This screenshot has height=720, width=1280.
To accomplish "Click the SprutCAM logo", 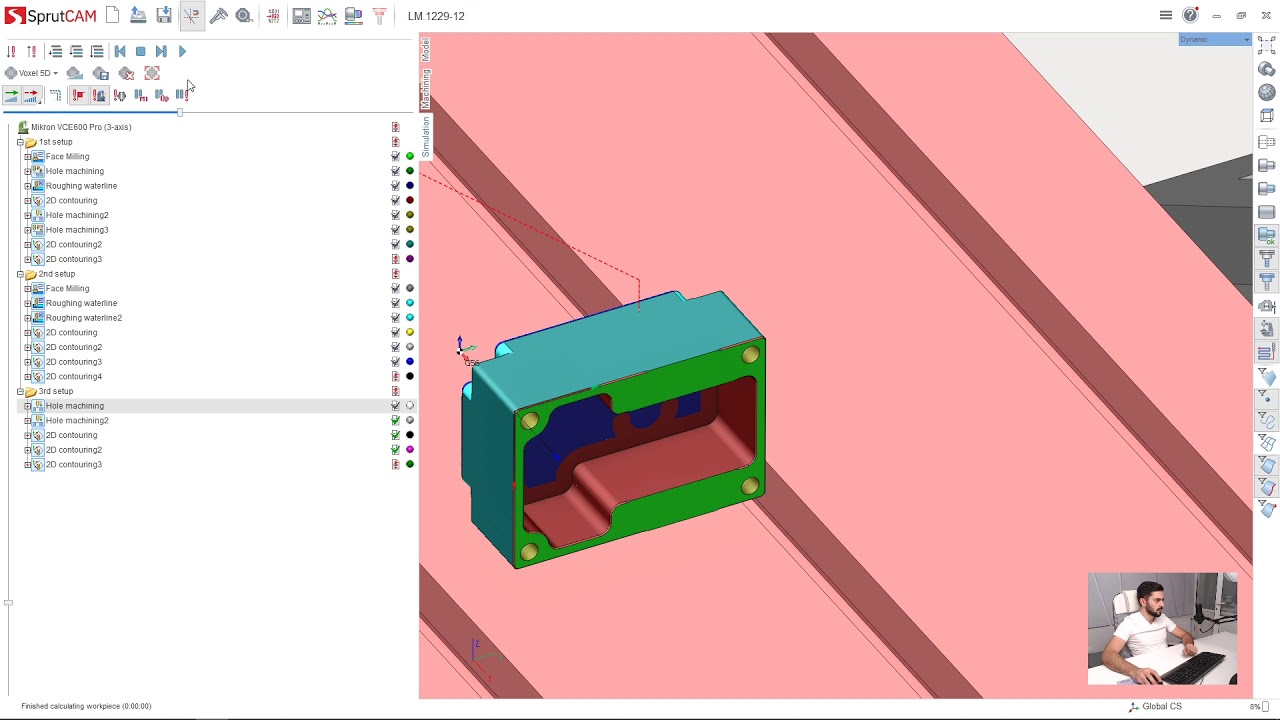I will pos(50,16).
